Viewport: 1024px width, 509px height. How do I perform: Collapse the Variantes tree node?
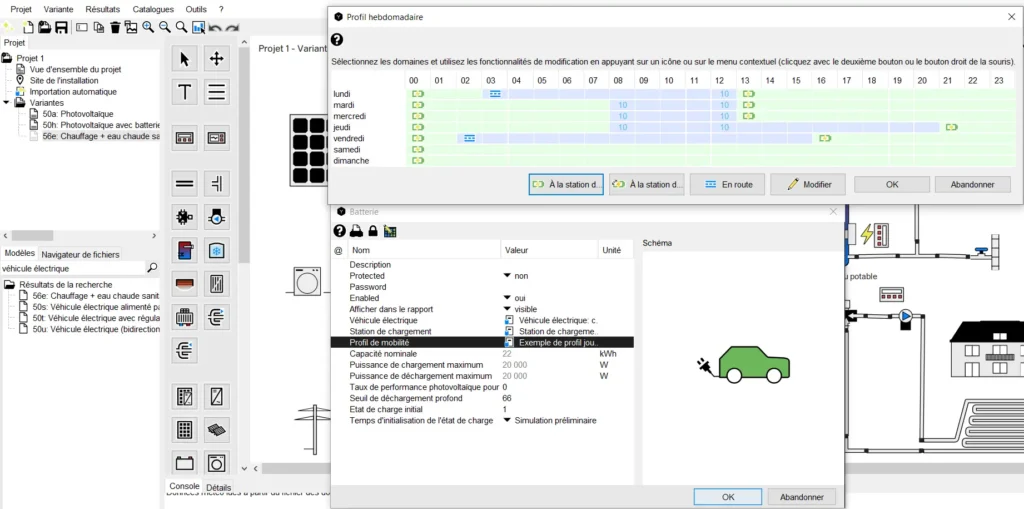click(7, 102)
